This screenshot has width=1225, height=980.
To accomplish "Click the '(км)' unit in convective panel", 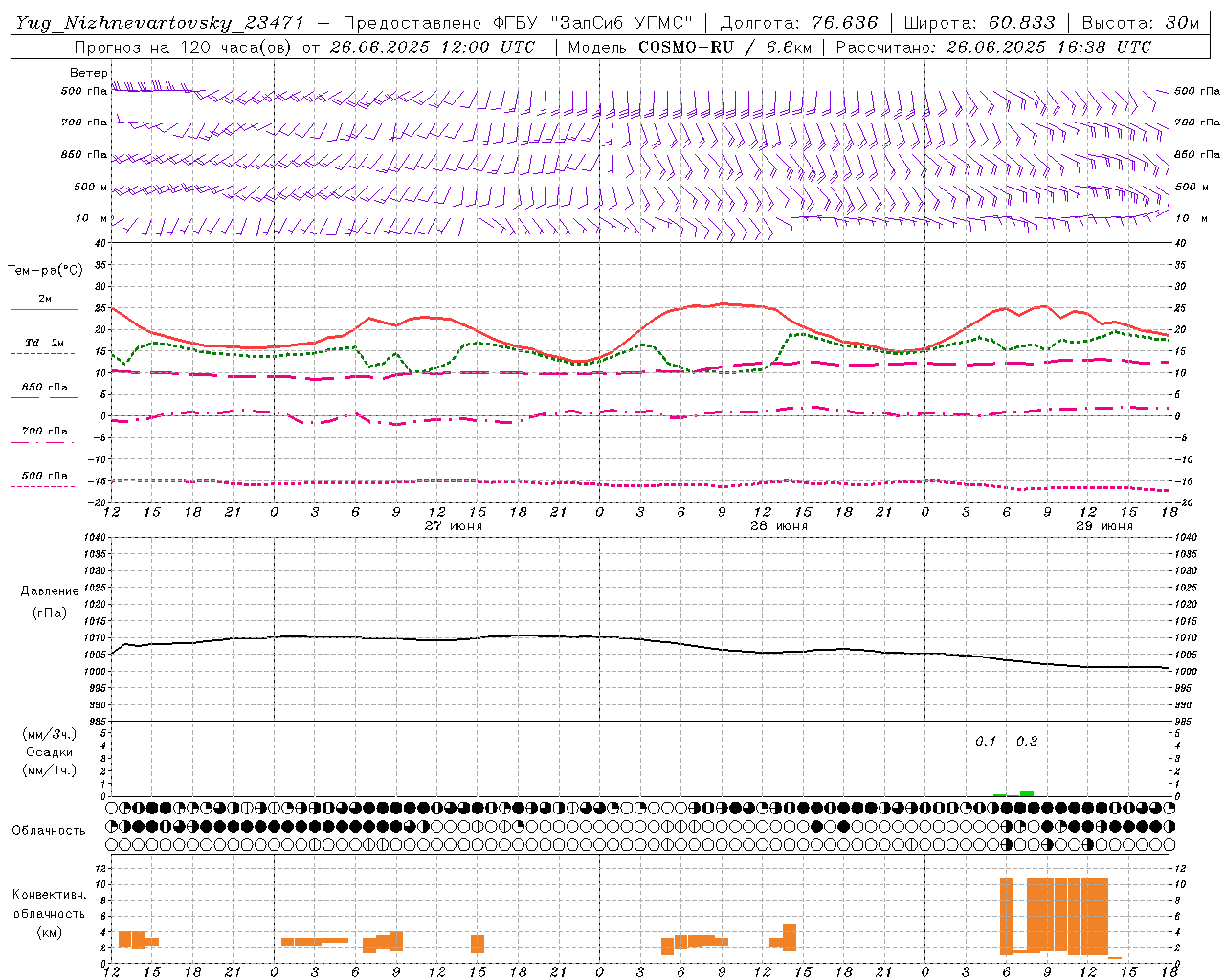I will pyautogui.click(x=50, y=932).
